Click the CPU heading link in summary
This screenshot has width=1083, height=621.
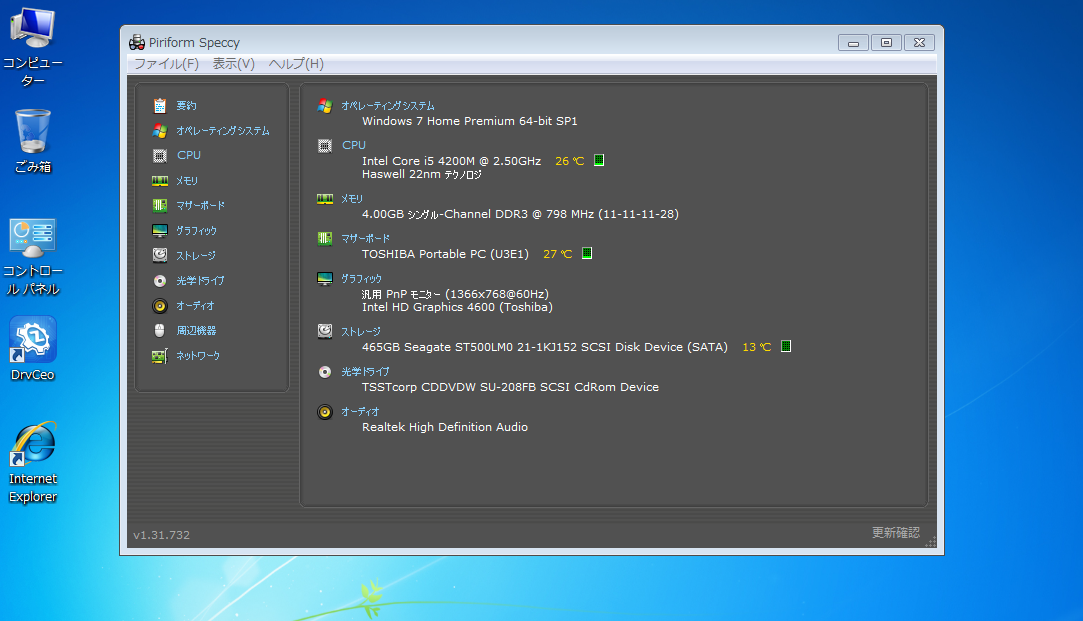[354, 145]
